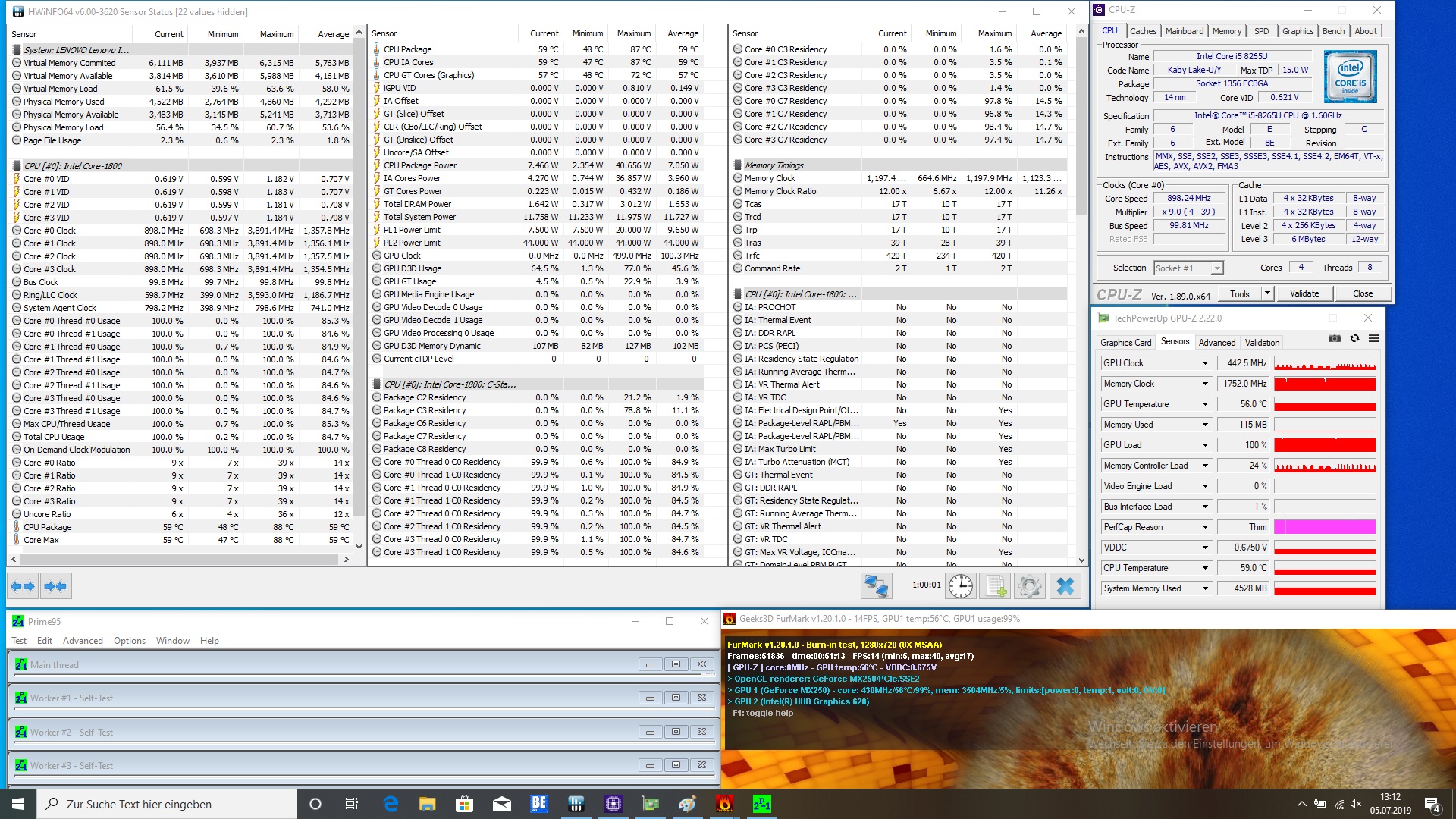Click the GPU-Z screenshot camera icon
Screen dimensions: 1456x819
[x=1335, y=338]
